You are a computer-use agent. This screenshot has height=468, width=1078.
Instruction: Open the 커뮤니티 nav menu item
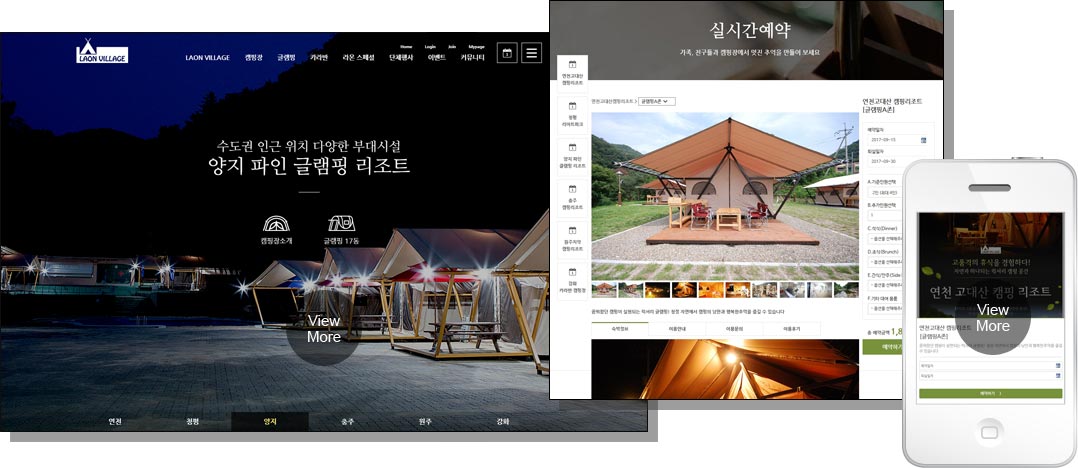click(x=472, y=58)
